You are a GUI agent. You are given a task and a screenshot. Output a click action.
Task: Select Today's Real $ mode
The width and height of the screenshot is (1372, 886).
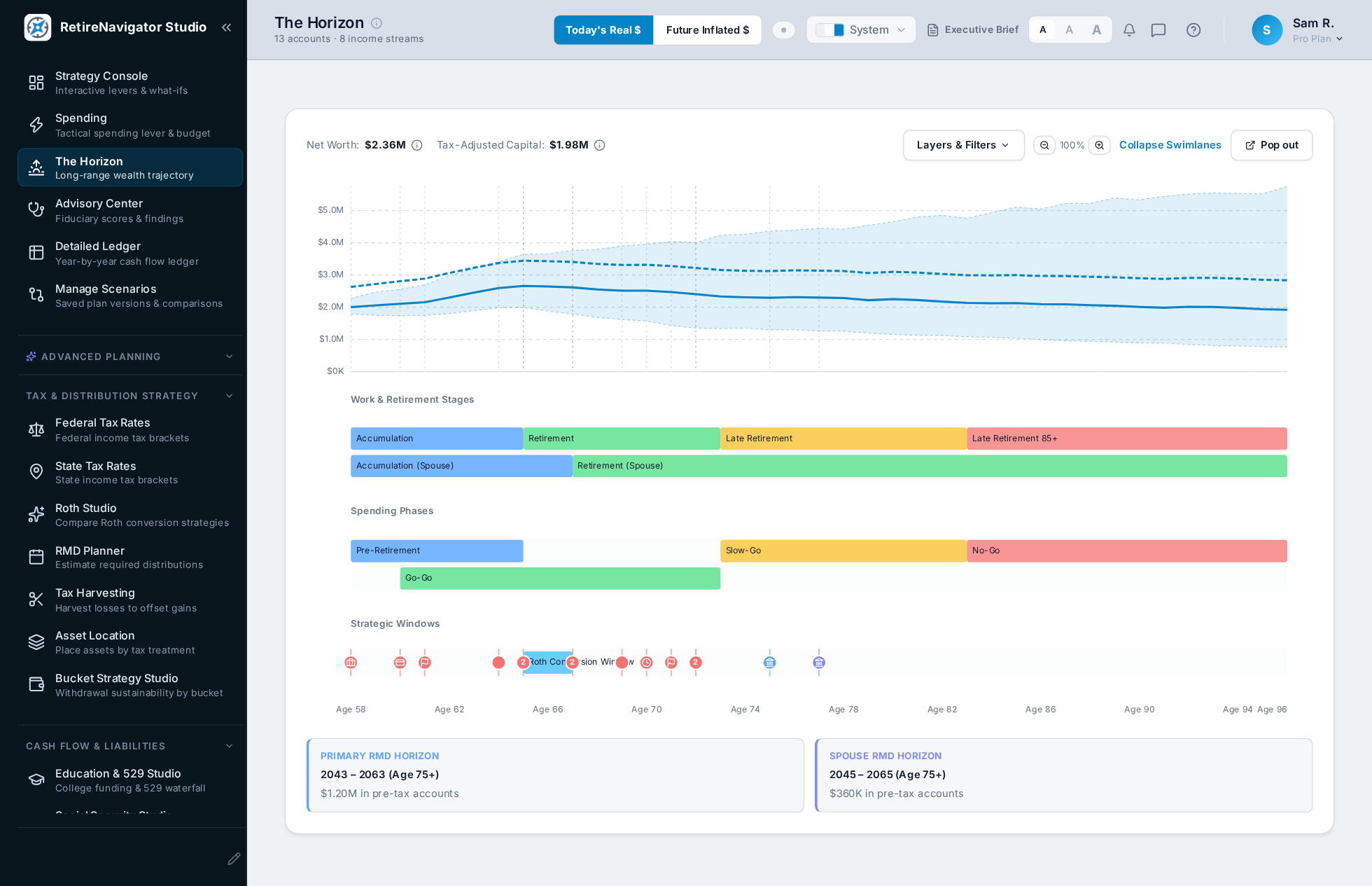603,30
